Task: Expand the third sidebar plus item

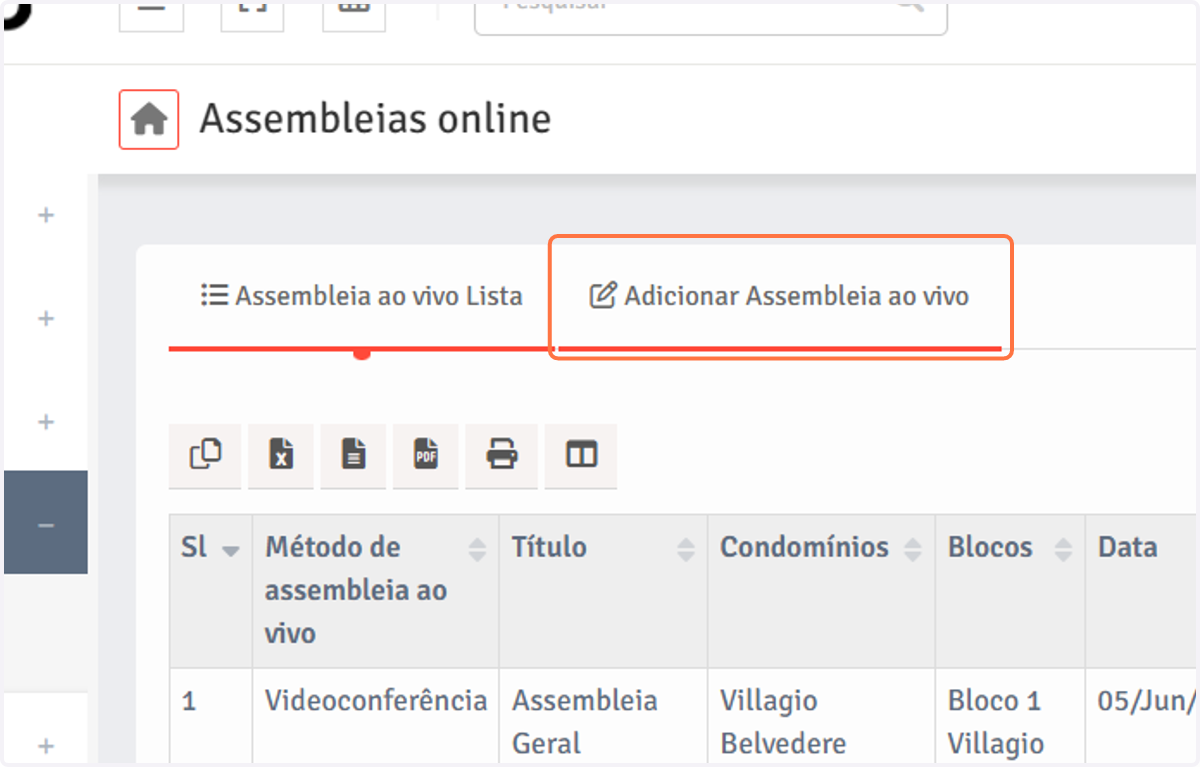Action: (46, 422)
